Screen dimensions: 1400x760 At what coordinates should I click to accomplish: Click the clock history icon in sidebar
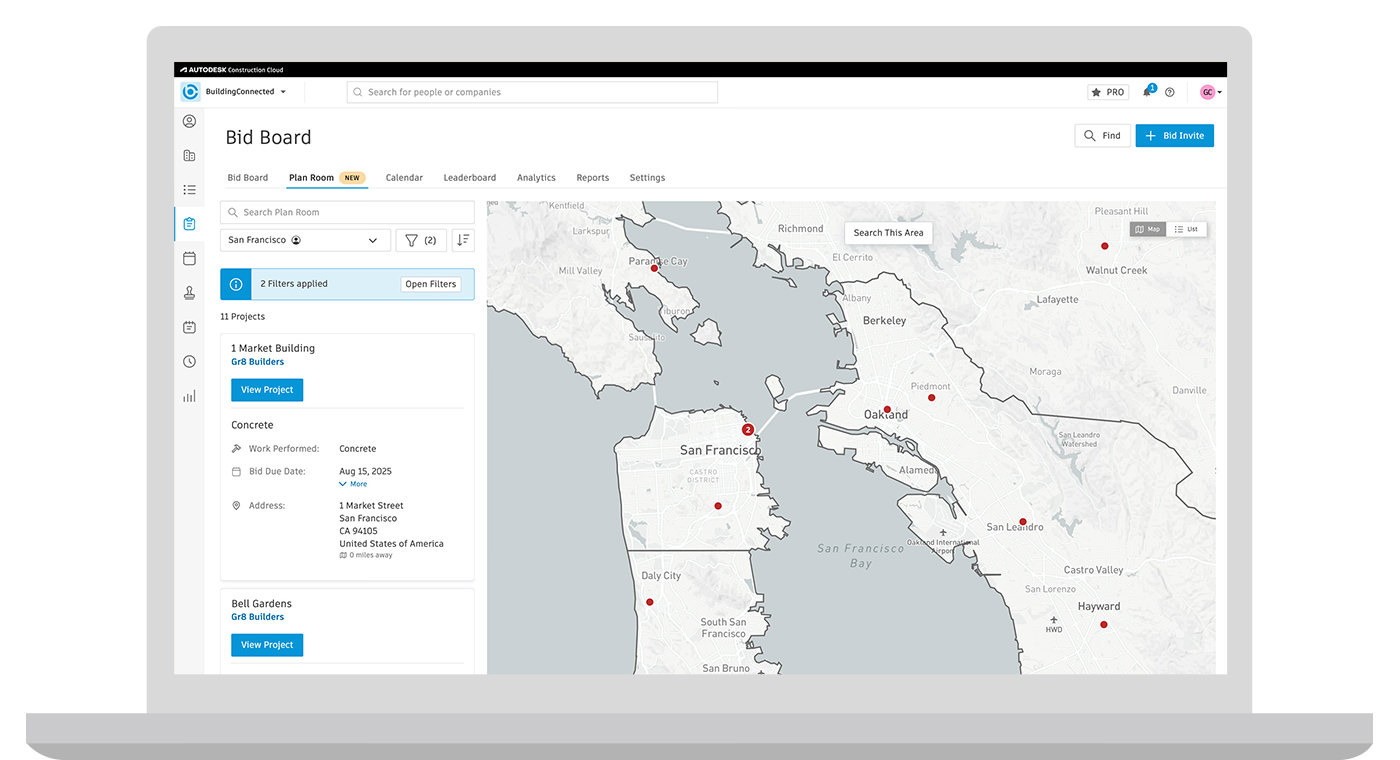189,362
